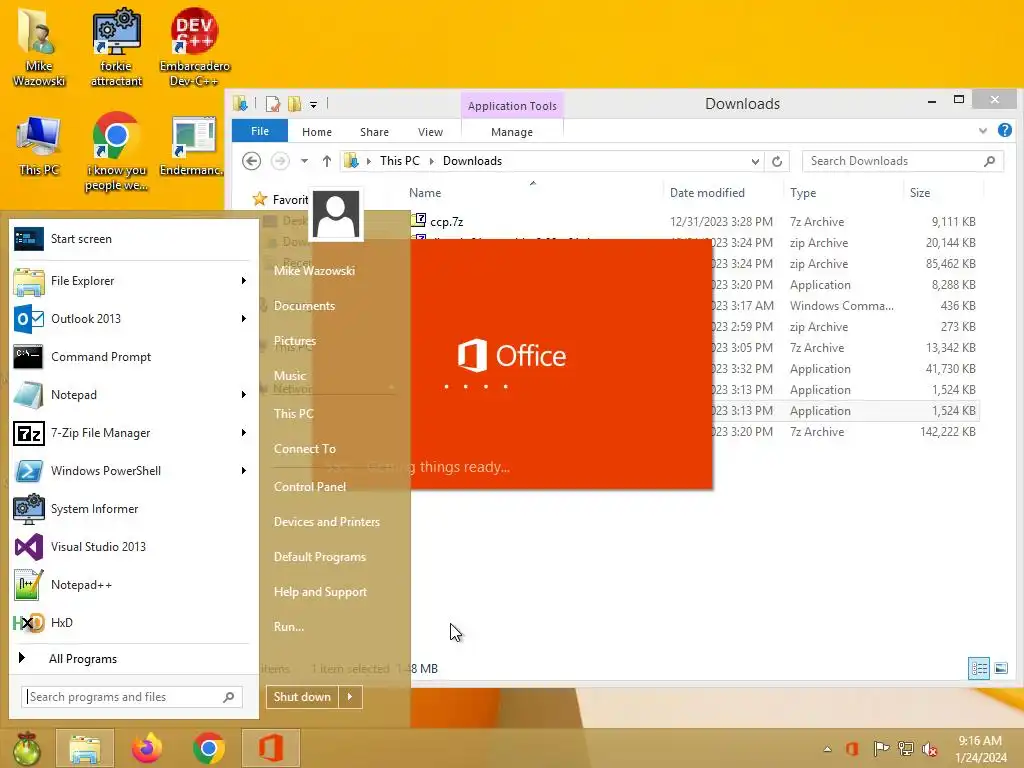Open the File tab in Explorer
This screenshot has height=768, width=1024.
(260, 131)
